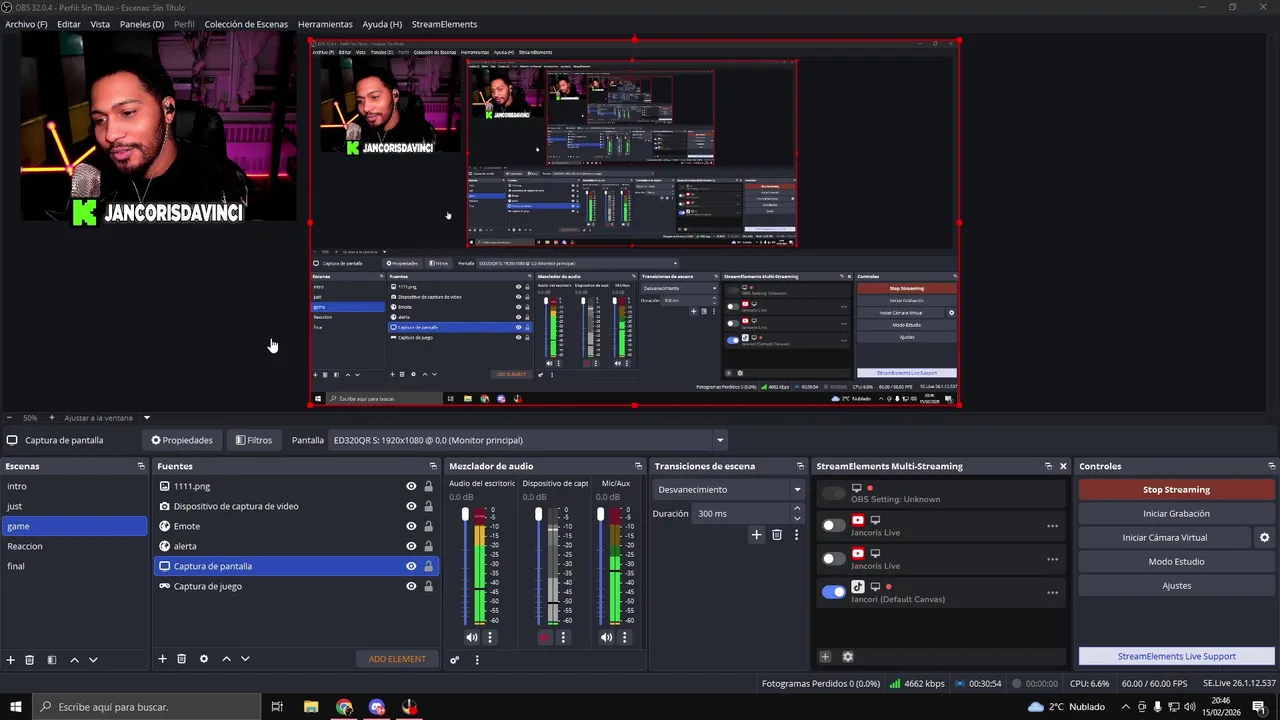The image size is (1280, 720).
Task: Open StreamElements multi-streaming settings gear
Action: [x=848, y=657]
